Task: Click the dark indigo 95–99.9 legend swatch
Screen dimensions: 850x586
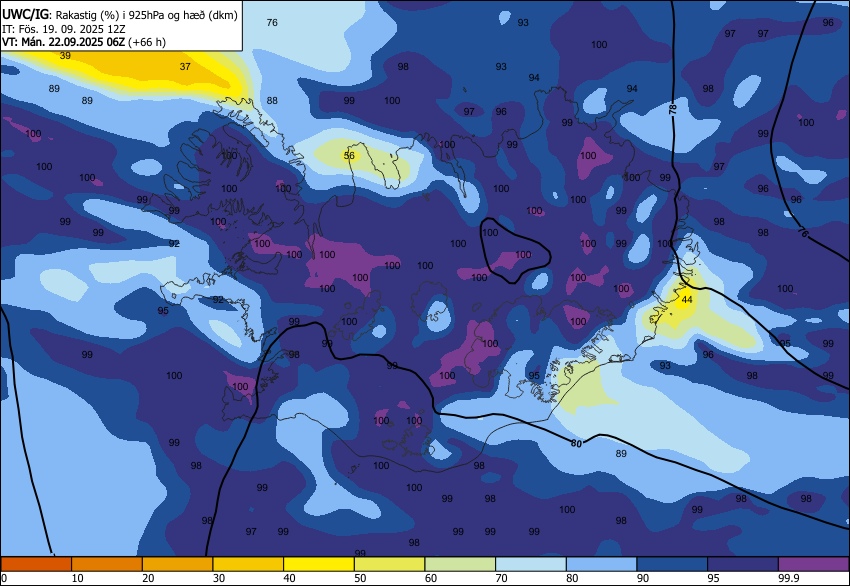Action: click(x=743, y=564)
